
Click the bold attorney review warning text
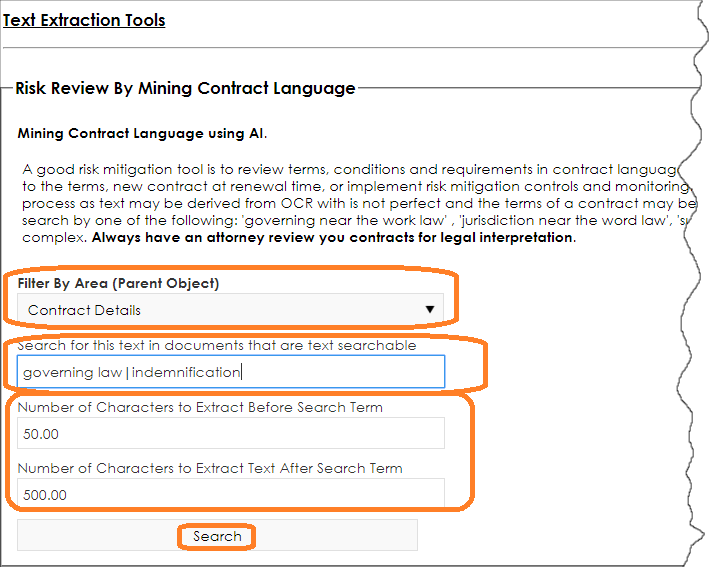coord(334,238)
